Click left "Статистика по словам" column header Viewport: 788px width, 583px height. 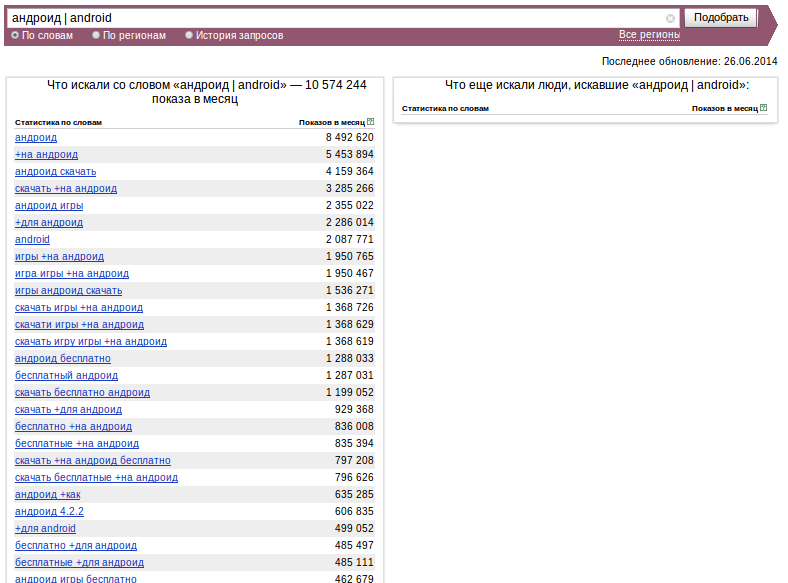coord(58,122)
